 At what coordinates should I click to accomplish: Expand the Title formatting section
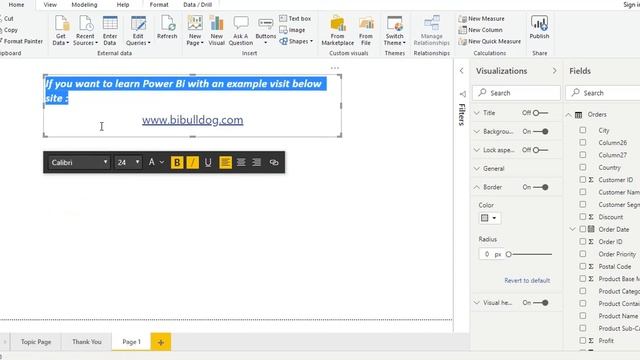coord(477,113)
